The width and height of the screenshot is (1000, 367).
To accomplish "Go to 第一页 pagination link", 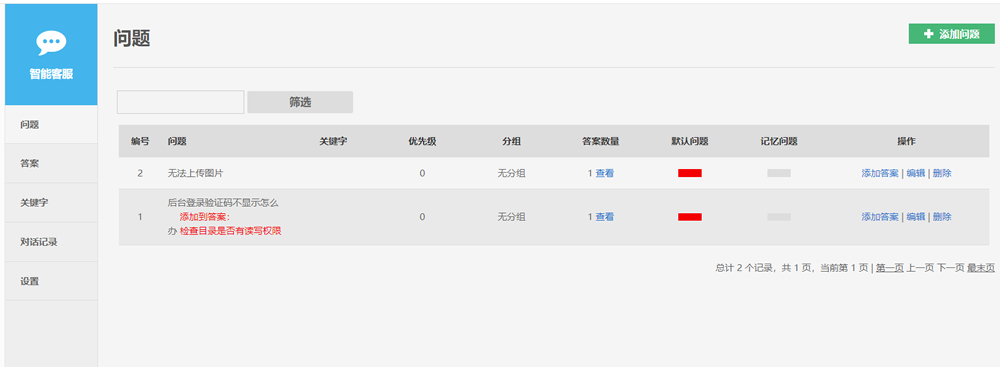I will [890, 268].
